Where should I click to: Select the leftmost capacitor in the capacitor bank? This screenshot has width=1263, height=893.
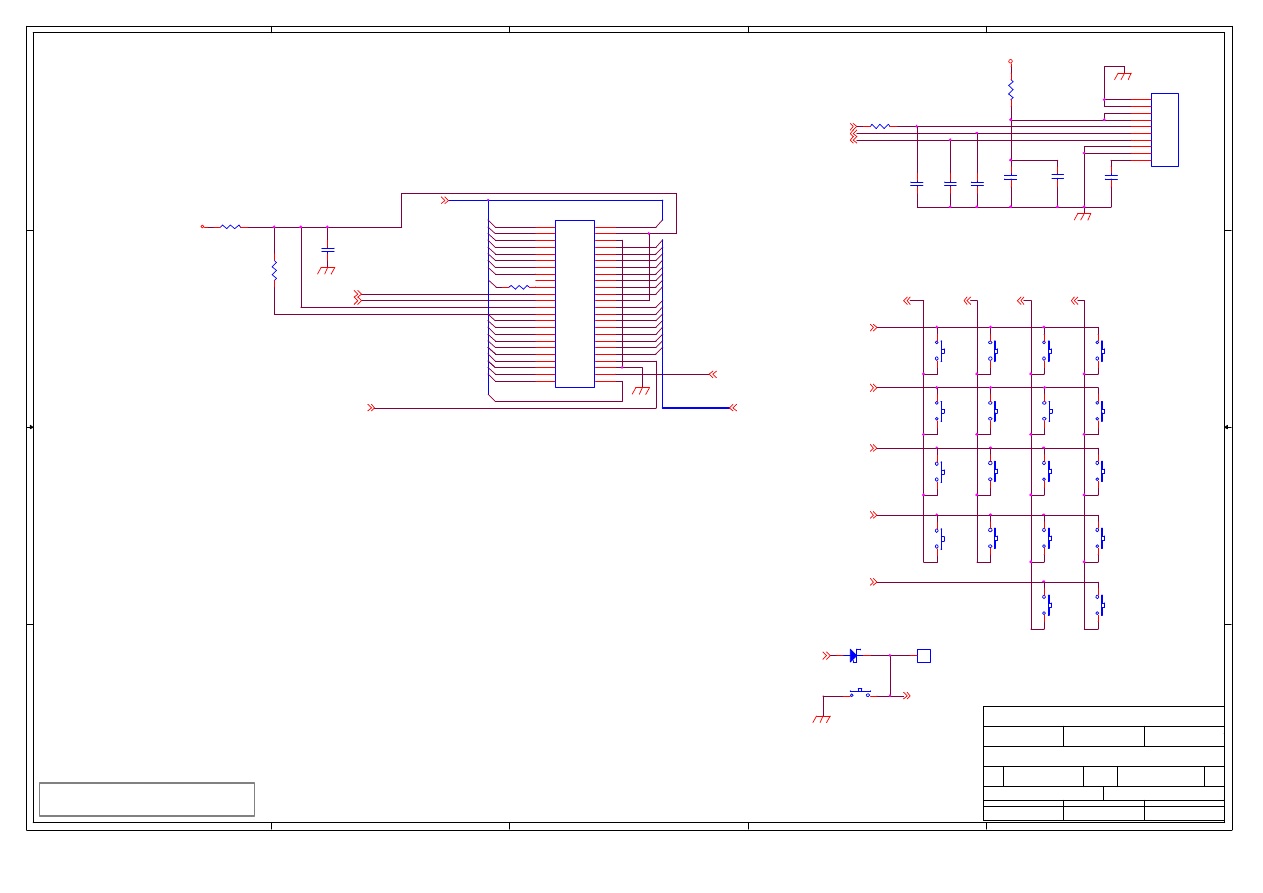click(917, 184)
